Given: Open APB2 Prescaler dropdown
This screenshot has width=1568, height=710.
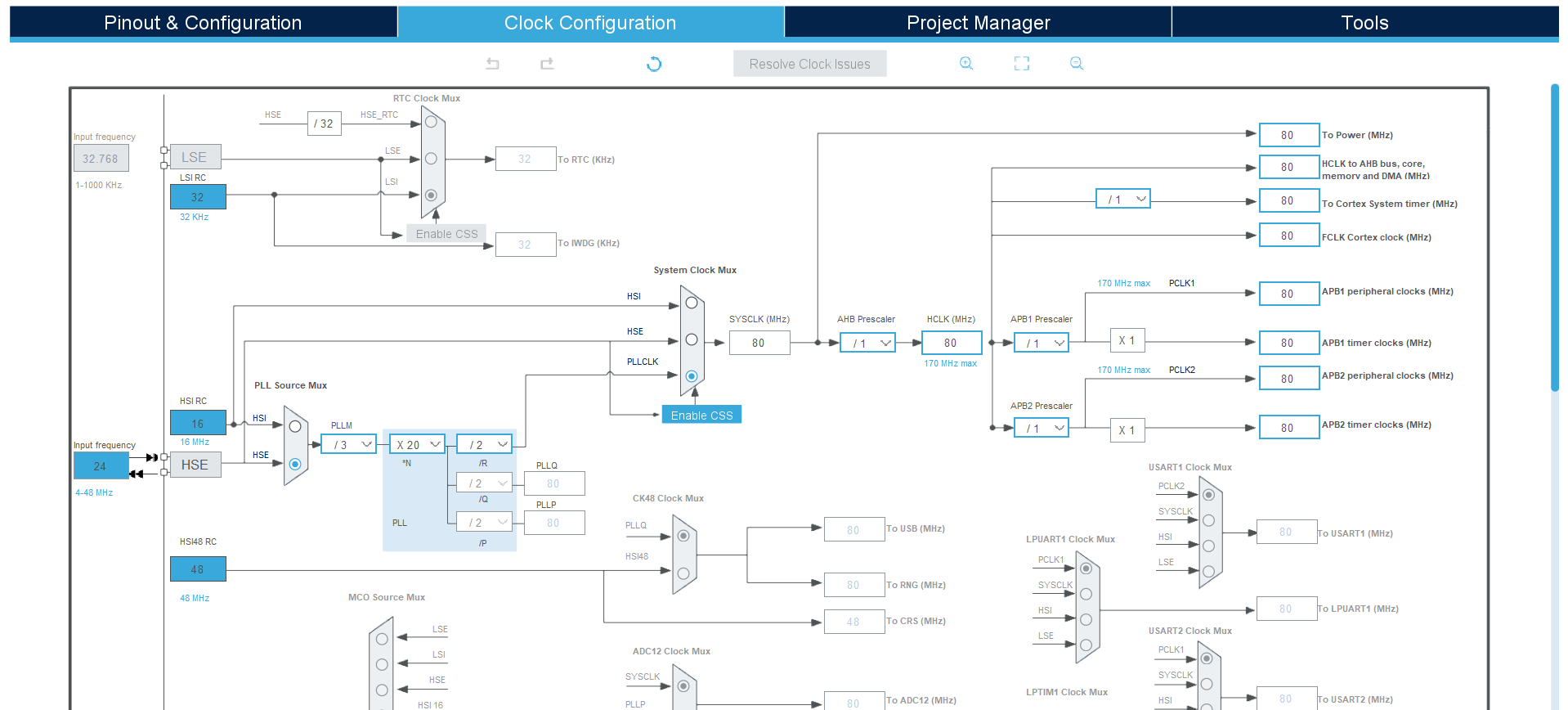Looking at the screenshot, I should (1042, 428).
